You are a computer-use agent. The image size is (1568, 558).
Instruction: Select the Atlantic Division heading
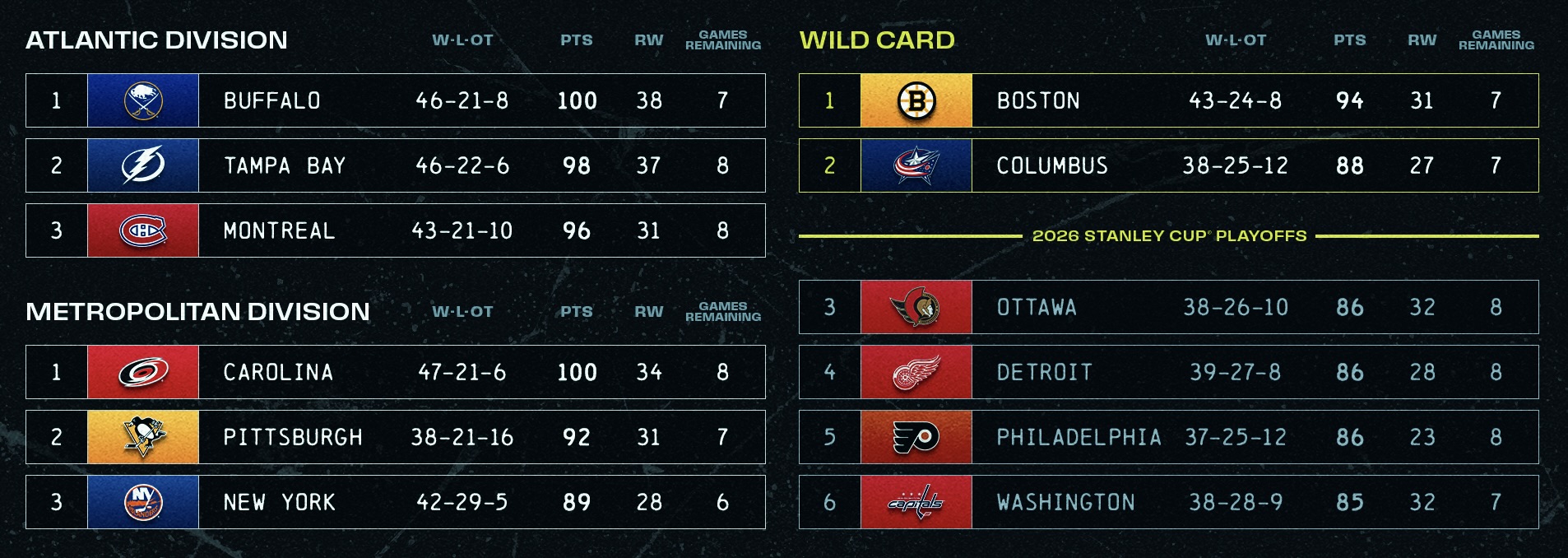156,40
